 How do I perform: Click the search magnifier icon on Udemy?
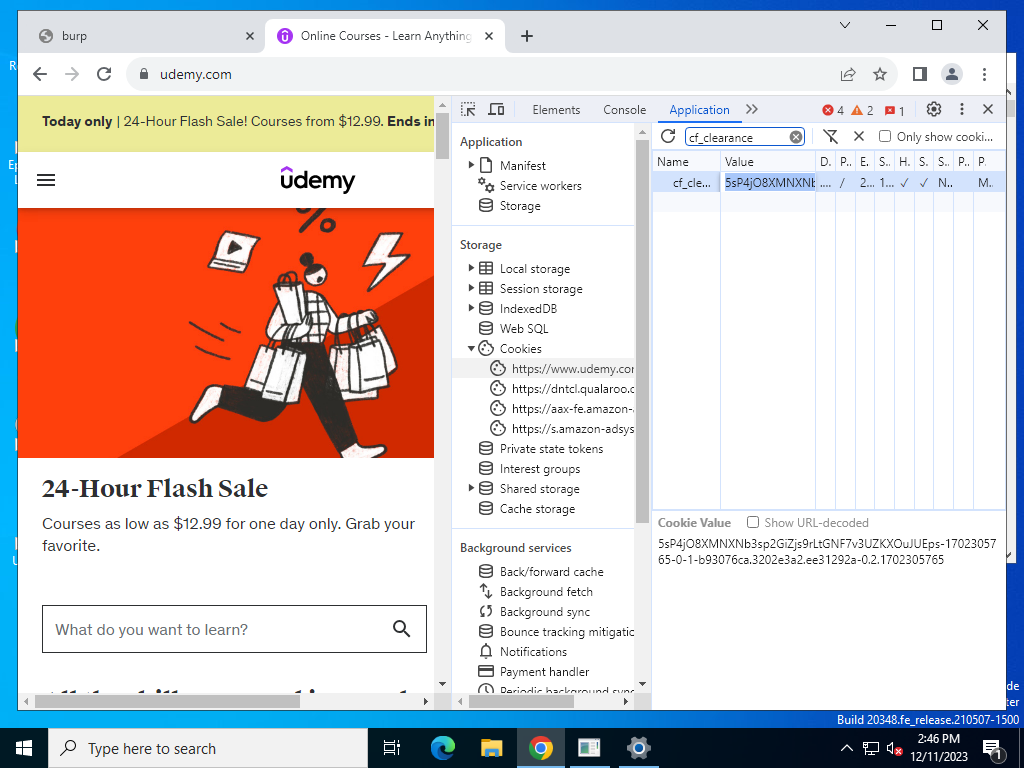[x=401, y=628]
